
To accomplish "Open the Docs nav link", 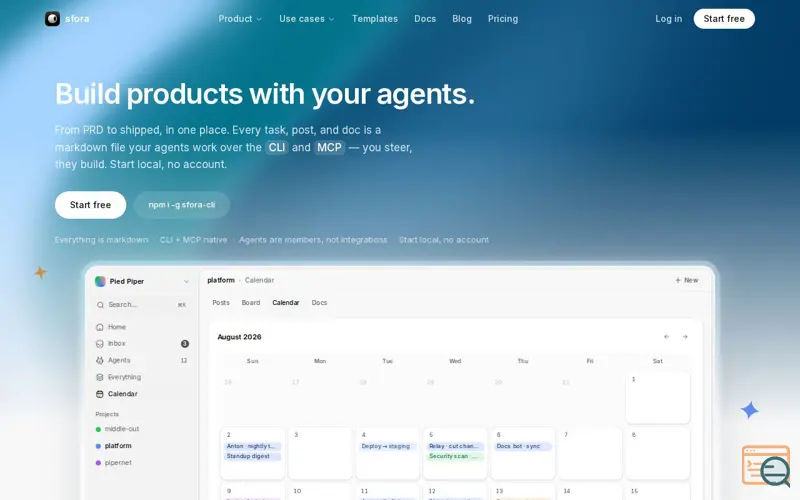I will [x=425, y=19].
